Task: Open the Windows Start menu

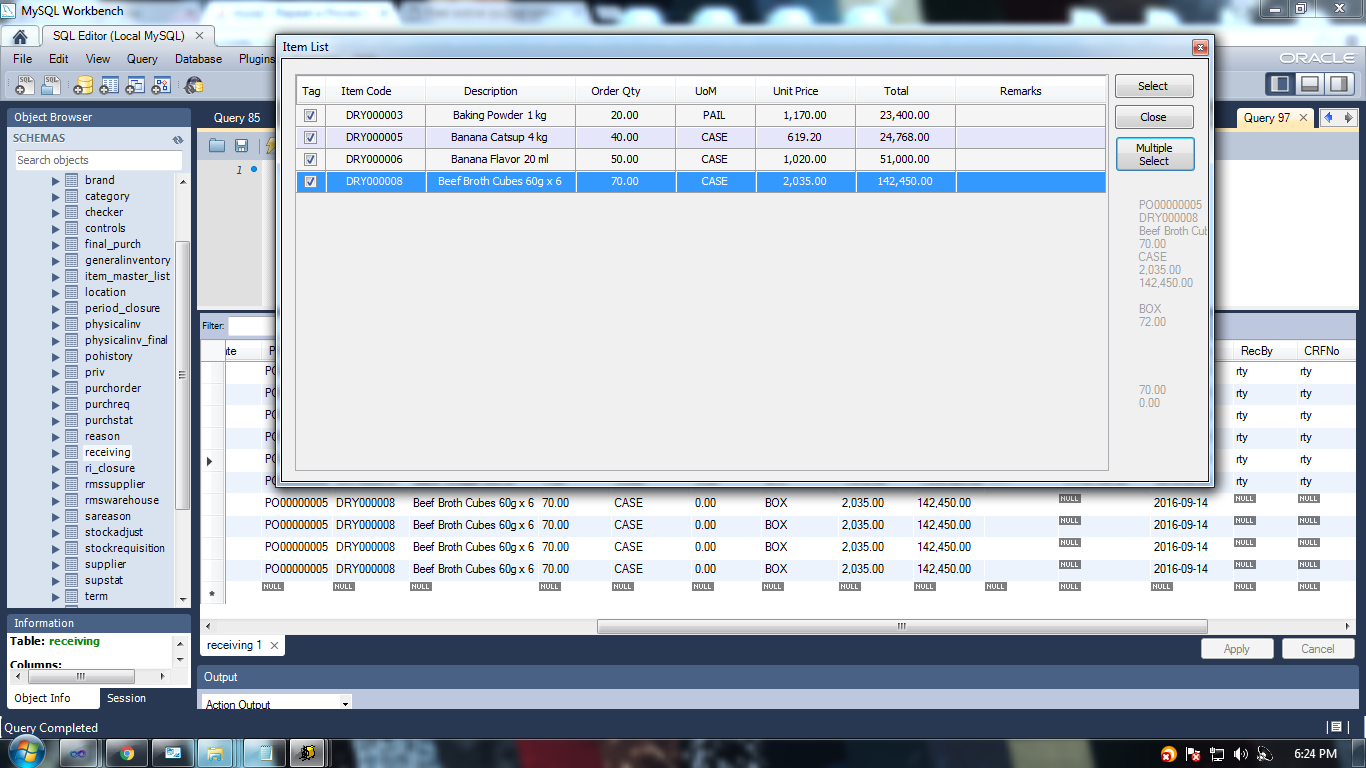Action: click(x=25, y=752)
